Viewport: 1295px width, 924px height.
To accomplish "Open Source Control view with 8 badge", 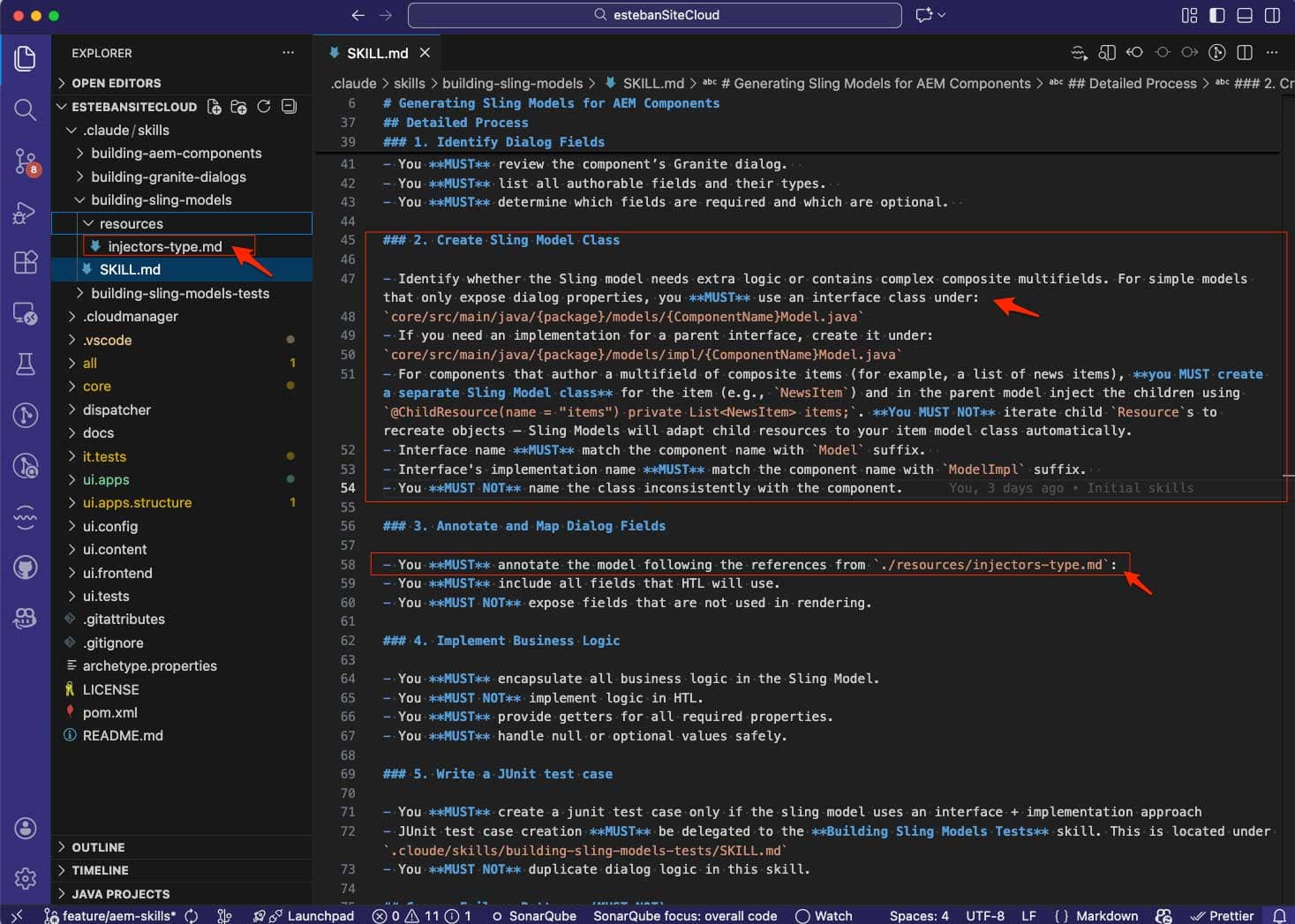I will coord(25,161).
